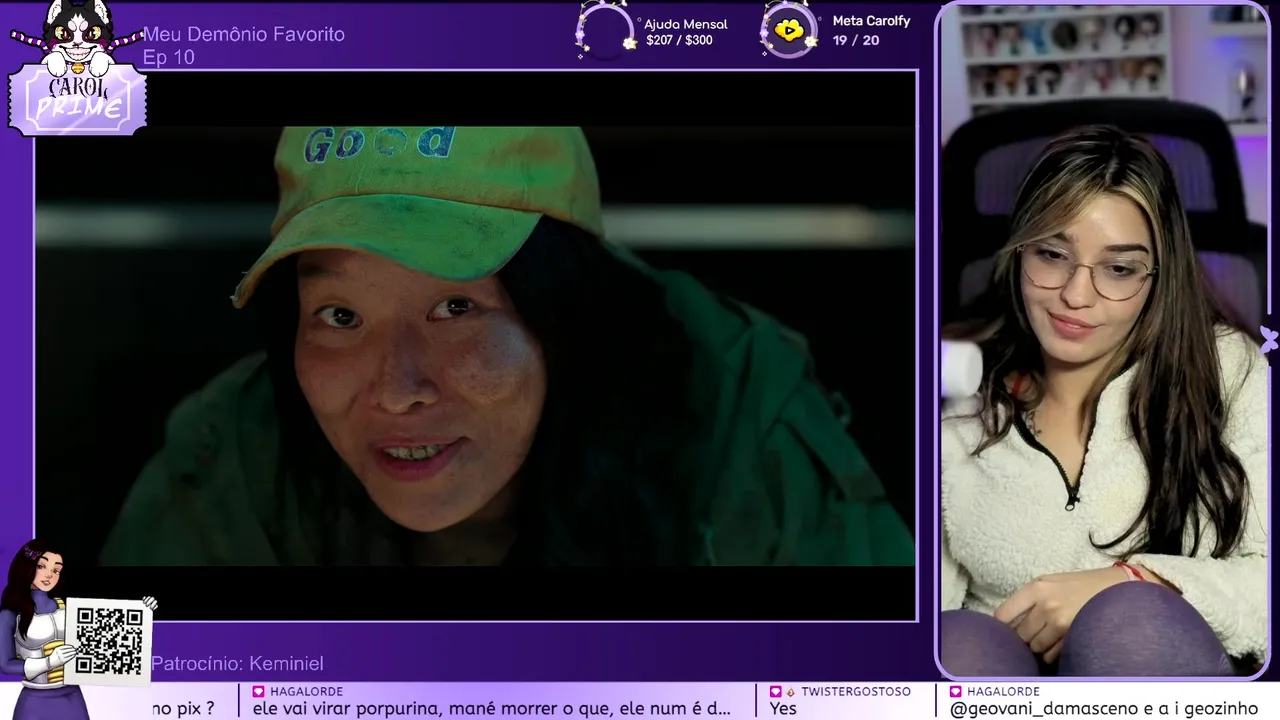1280x720 pixels.
Task: Click the heart badge beside TWISTERGOSTOSO
Action: (775, 692)
